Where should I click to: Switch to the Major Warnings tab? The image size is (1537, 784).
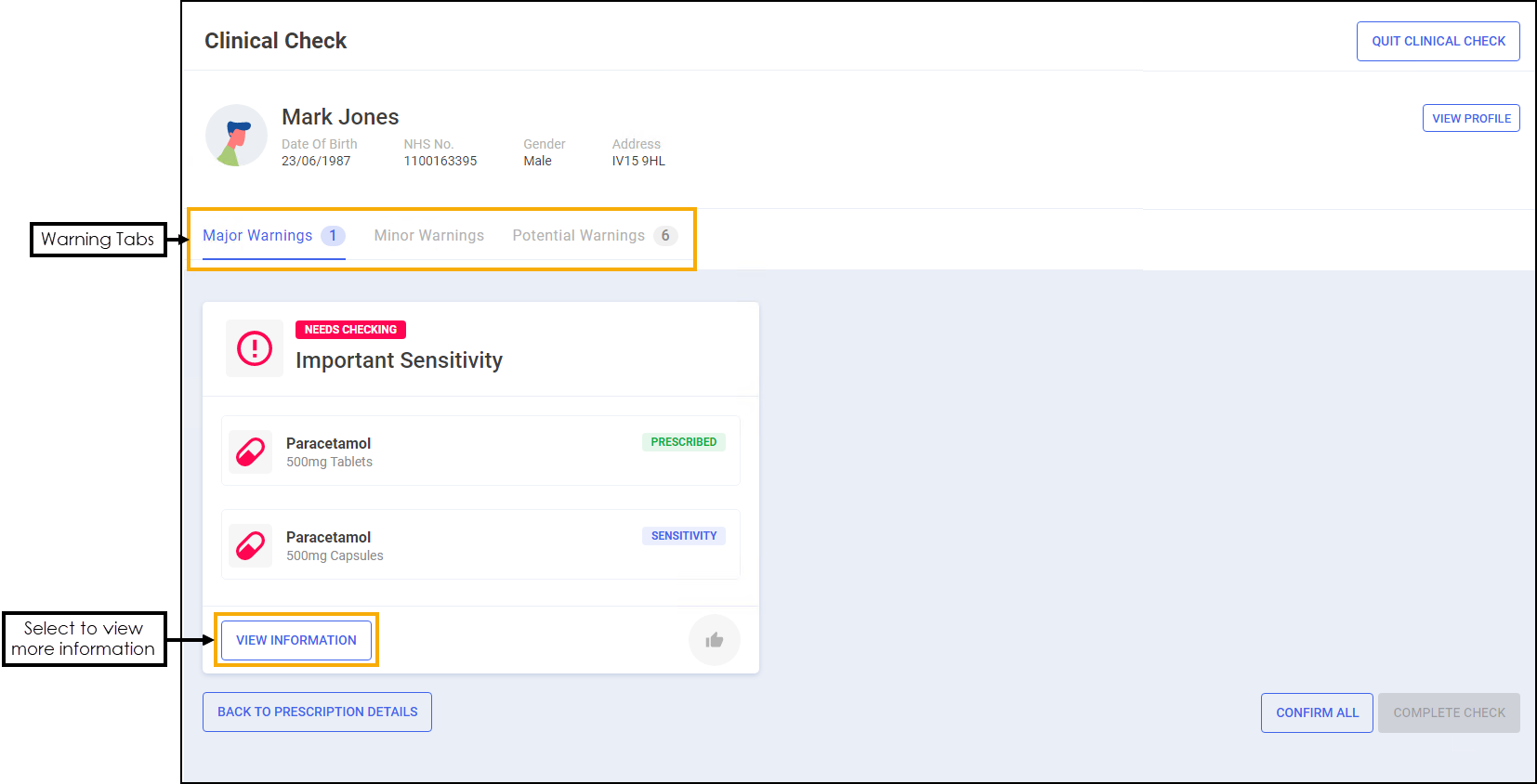point(257,236)
